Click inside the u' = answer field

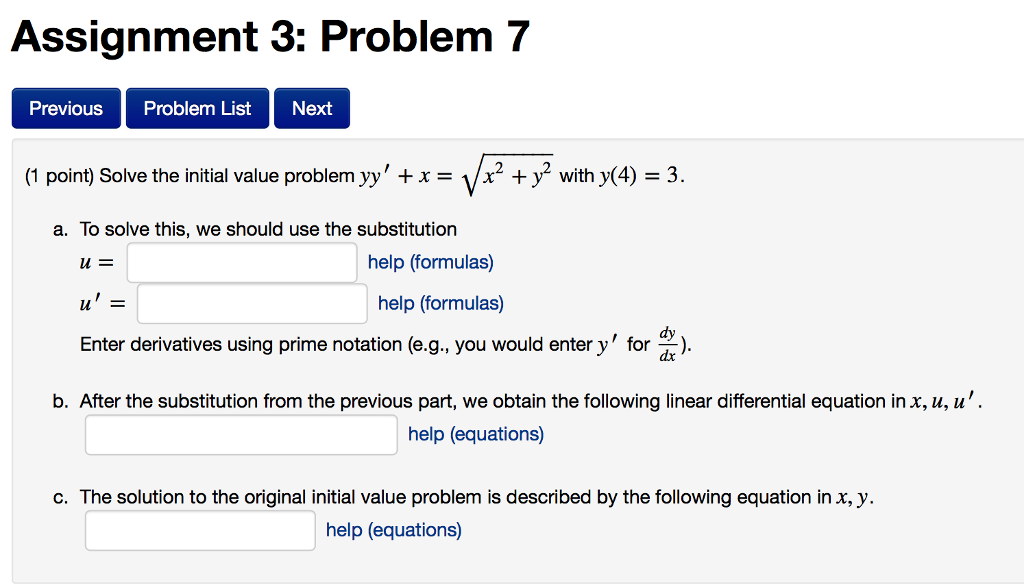(251, 302)
